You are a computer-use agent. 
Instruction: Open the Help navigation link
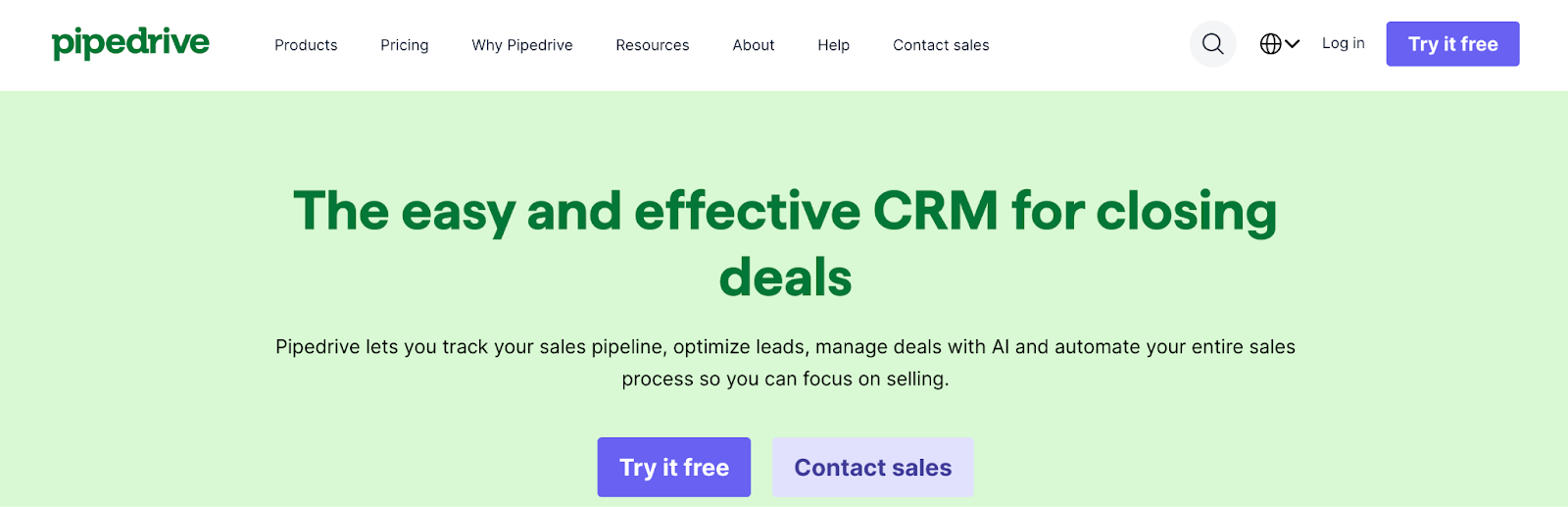click(833, 45)
